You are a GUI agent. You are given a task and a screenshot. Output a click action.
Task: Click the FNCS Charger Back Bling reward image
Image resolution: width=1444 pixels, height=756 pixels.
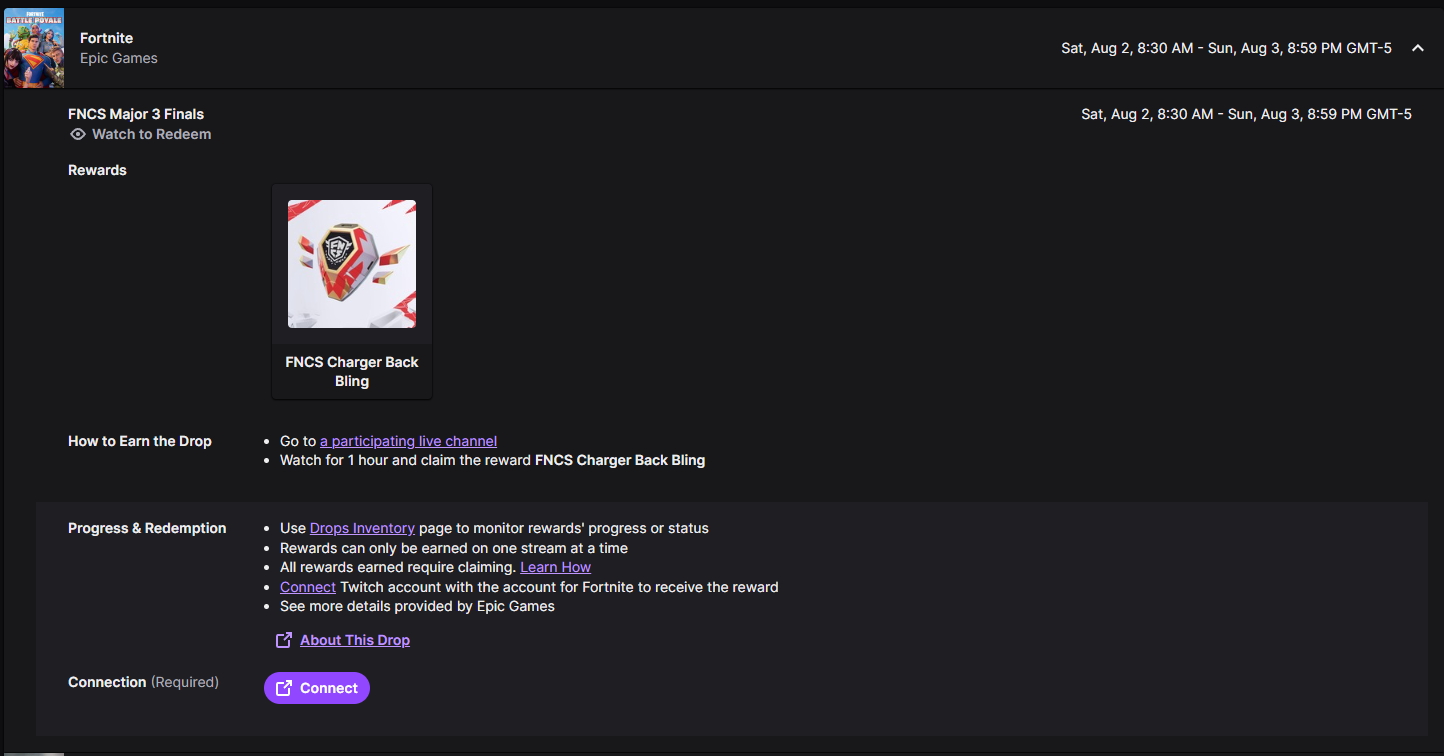(352, 264)
